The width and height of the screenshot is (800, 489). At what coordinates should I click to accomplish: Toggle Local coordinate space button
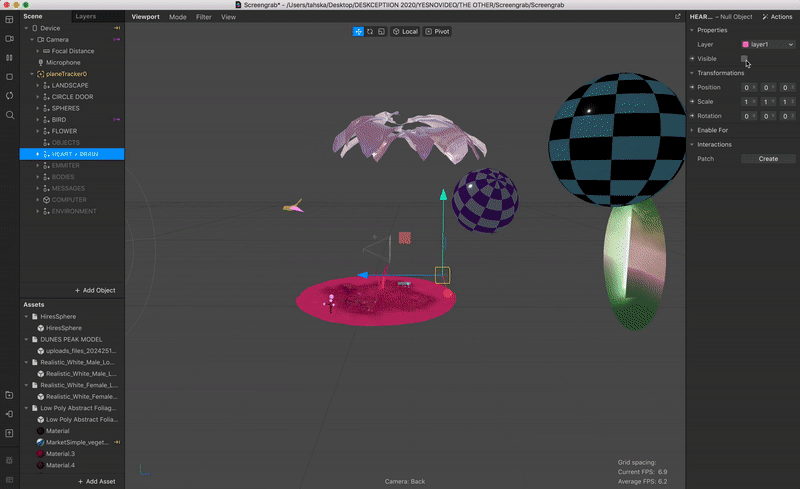405,32
